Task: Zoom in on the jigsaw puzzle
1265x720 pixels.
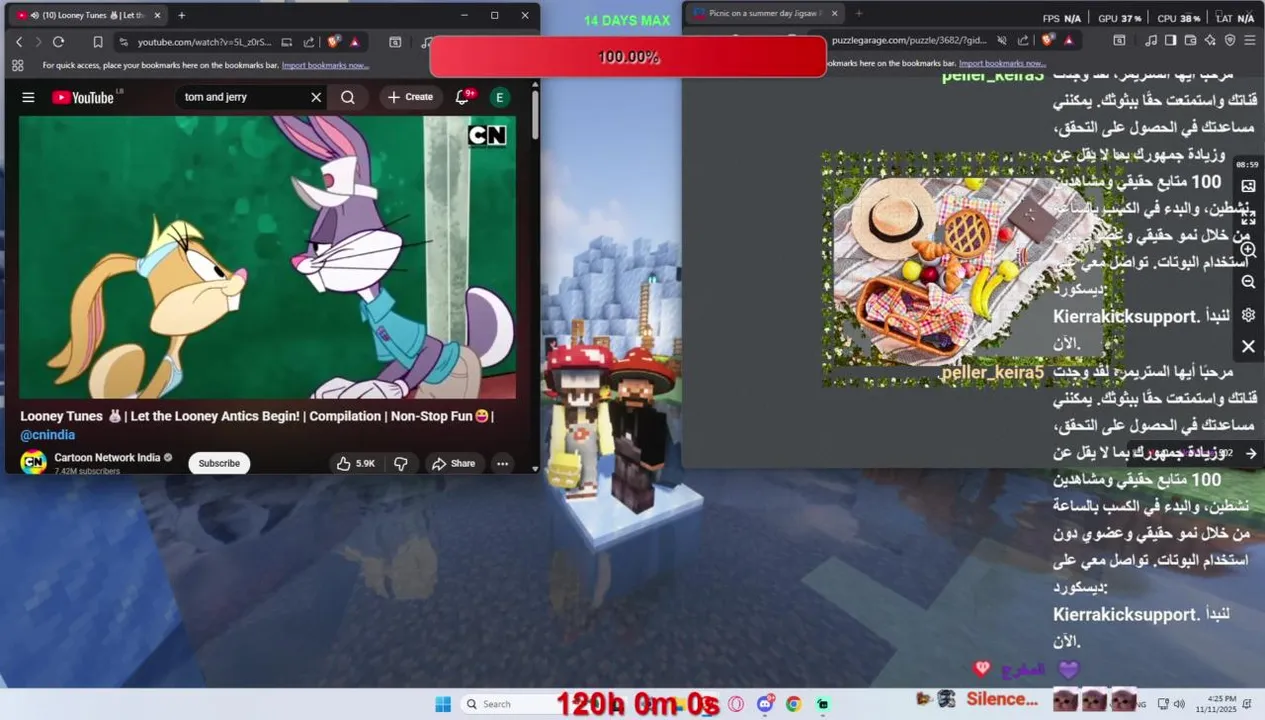Action: coord(1248,249)
